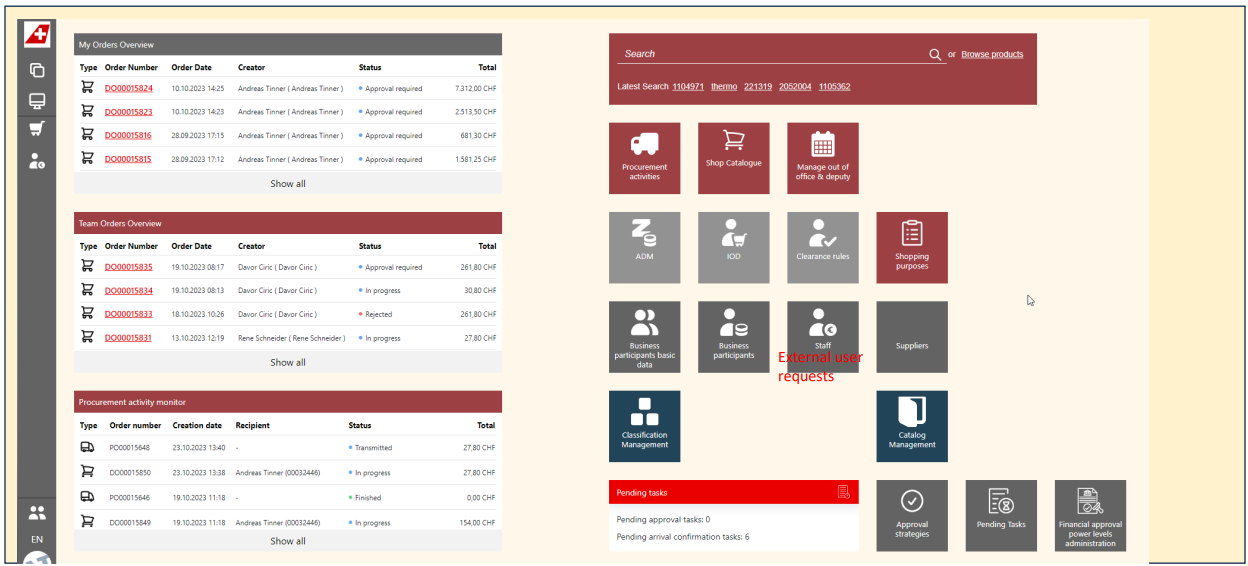
Task: Open the Shop Catalogue tile
Action: click(733, 158)
